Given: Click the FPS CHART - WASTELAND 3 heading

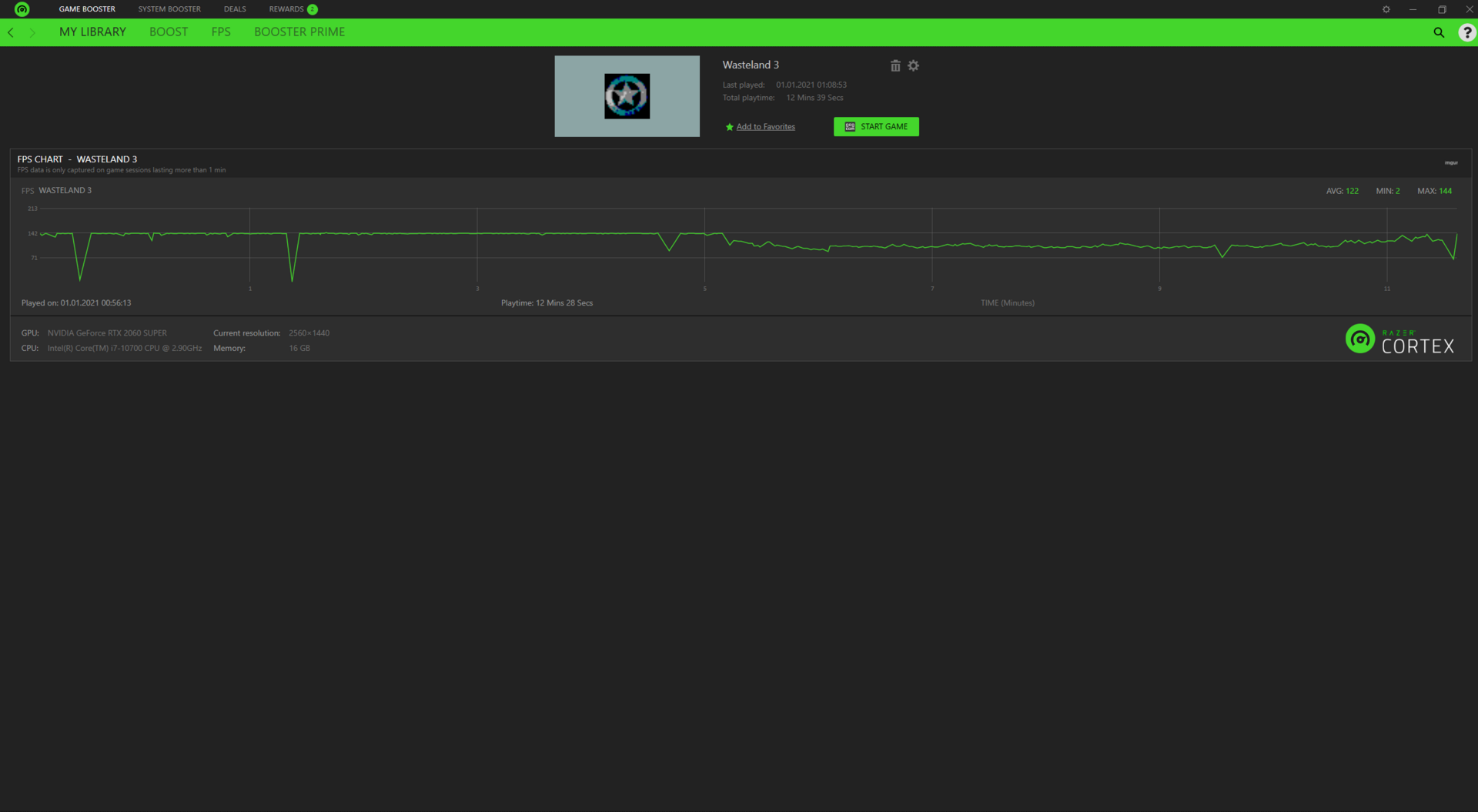Looking at the screenshot, I should (x=77, y=159).
